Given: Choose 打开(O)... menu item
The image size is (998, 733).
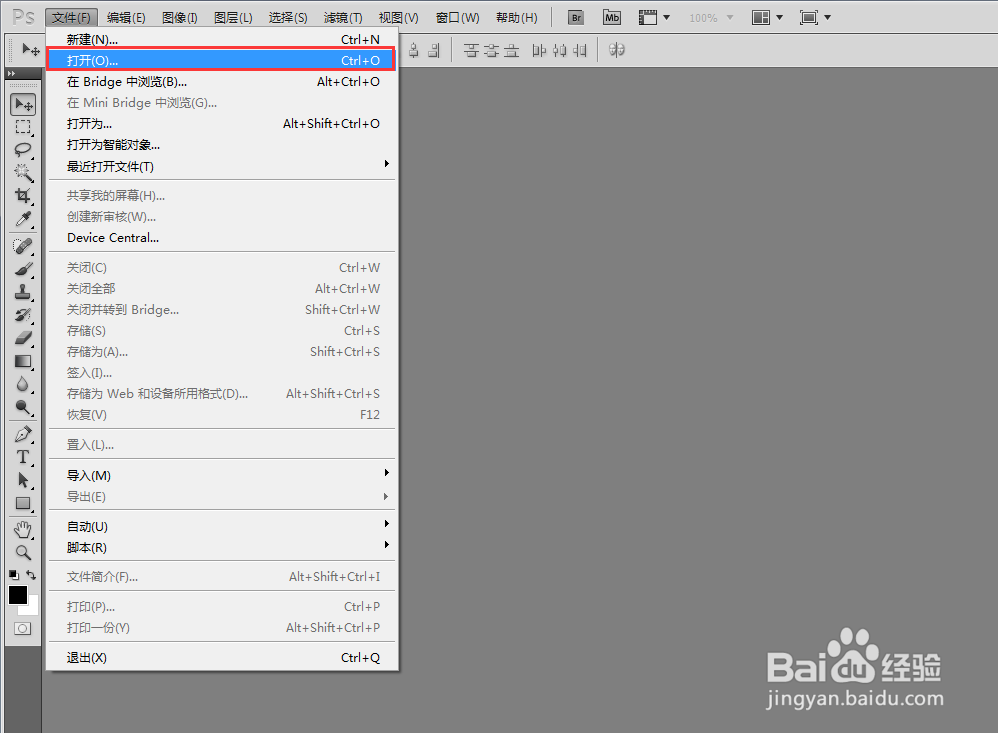Looking at the screenshot, I should 221,60.
